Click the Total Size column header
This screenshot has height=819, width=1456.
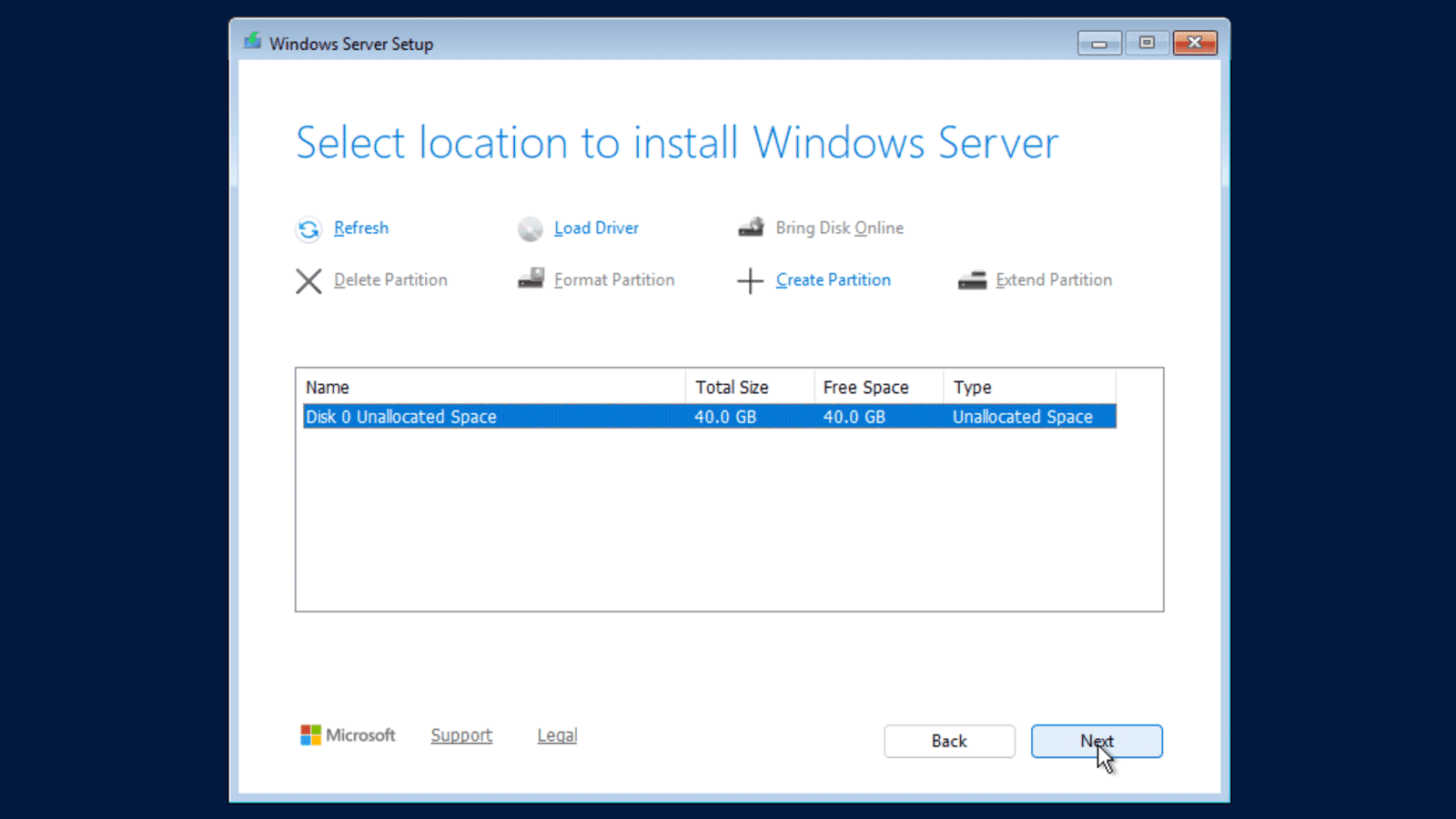pyautogui.click(x=750, y=387)
